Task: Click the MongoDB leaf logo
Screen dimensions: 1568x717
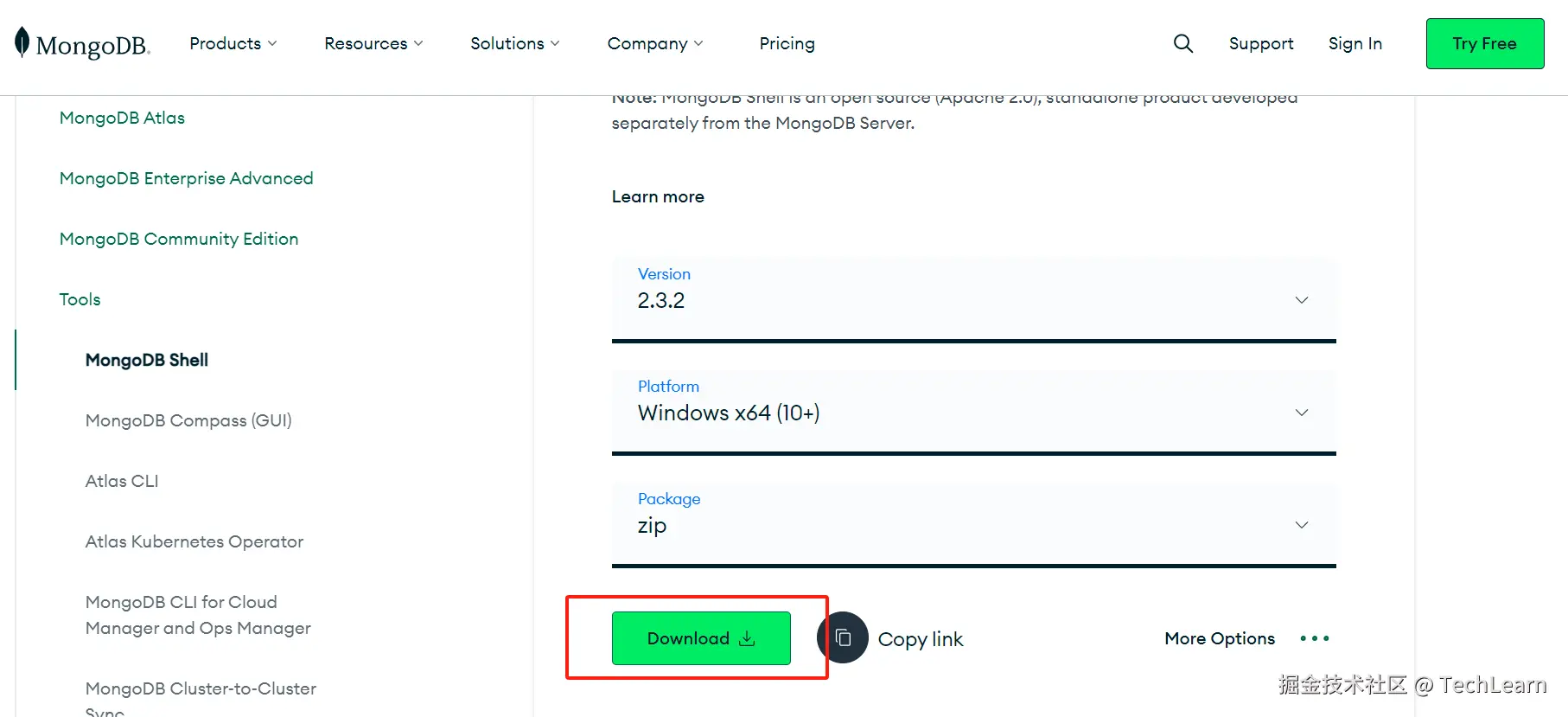Action: [22, 42]
